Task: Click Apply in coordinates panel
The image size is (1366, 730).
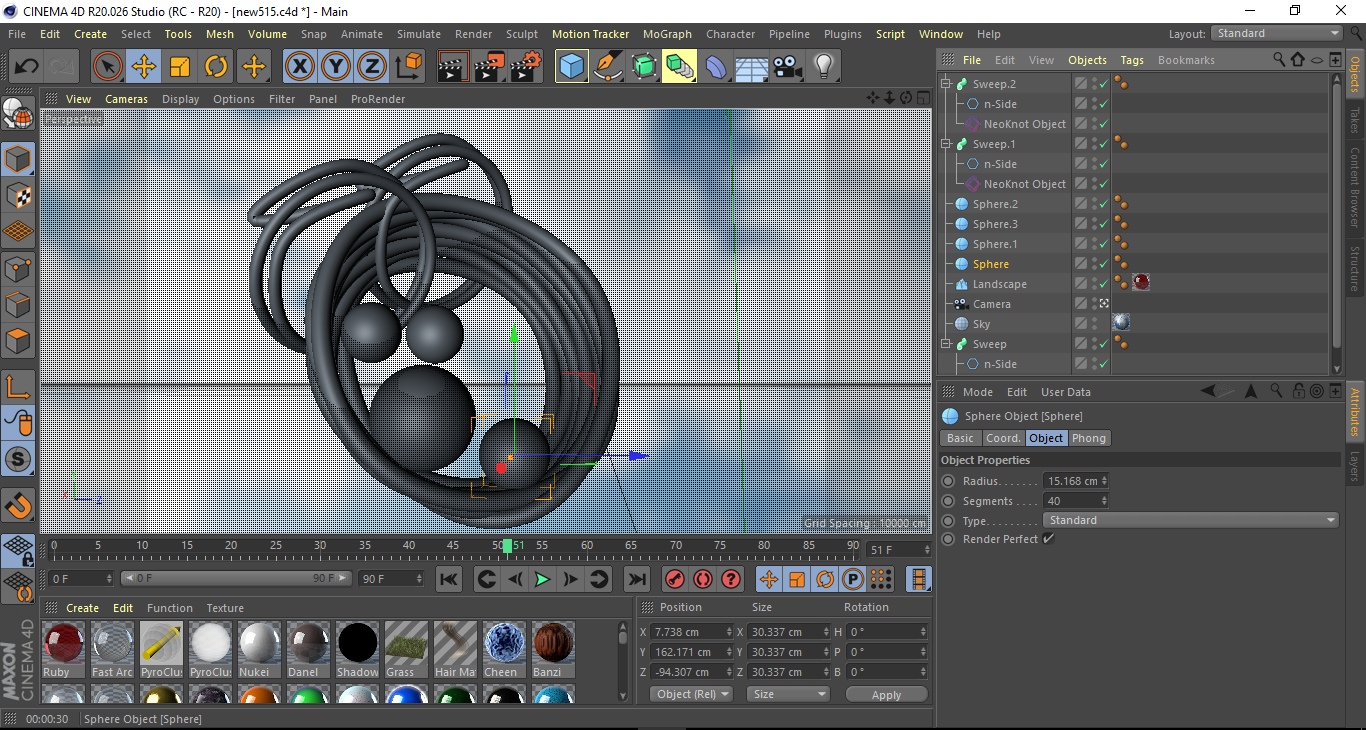Action: click(x=886, y=695)
